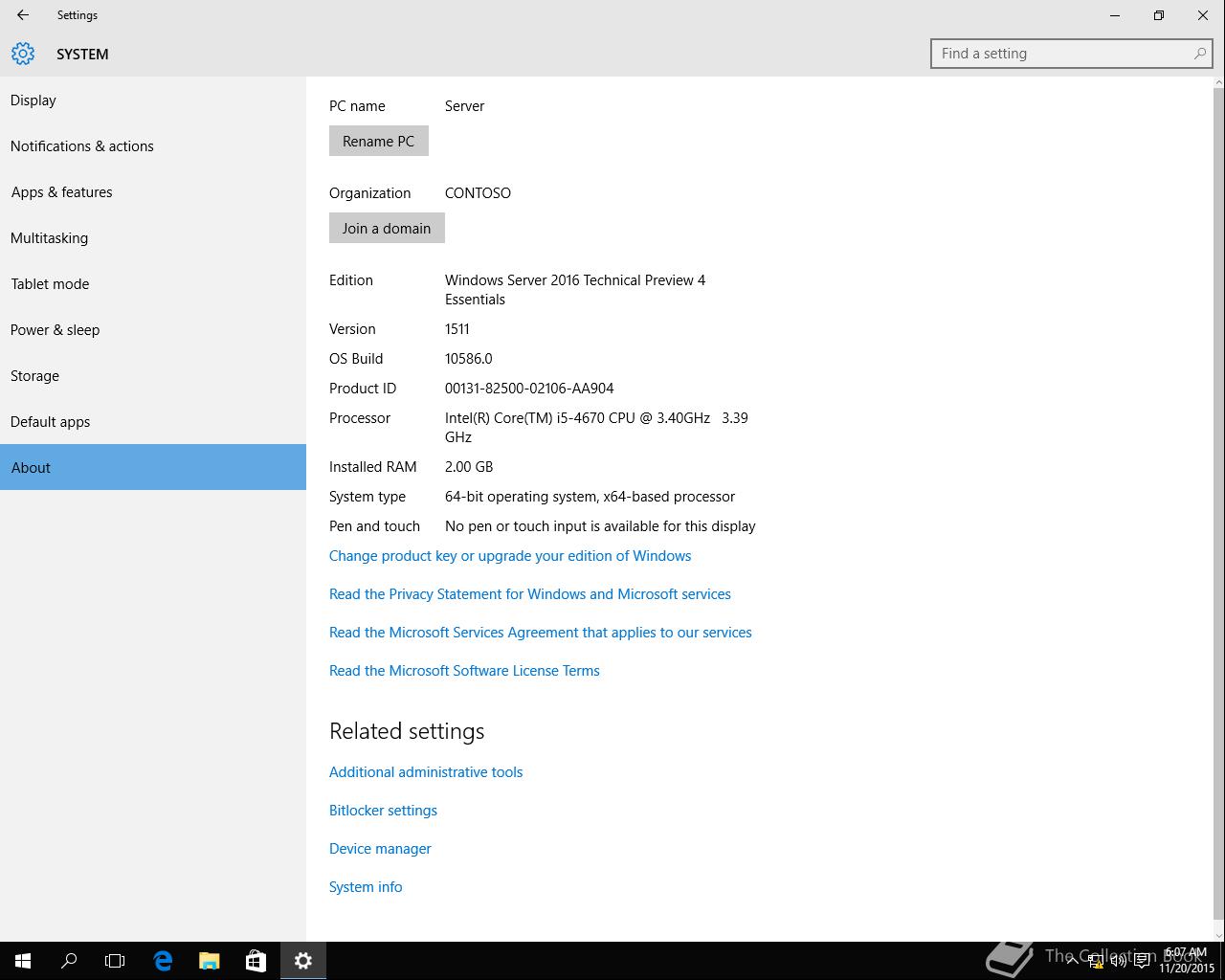Open Task View from the taskbar
The height and width of the screenshot is (980, 1225).
click(115, 961)
